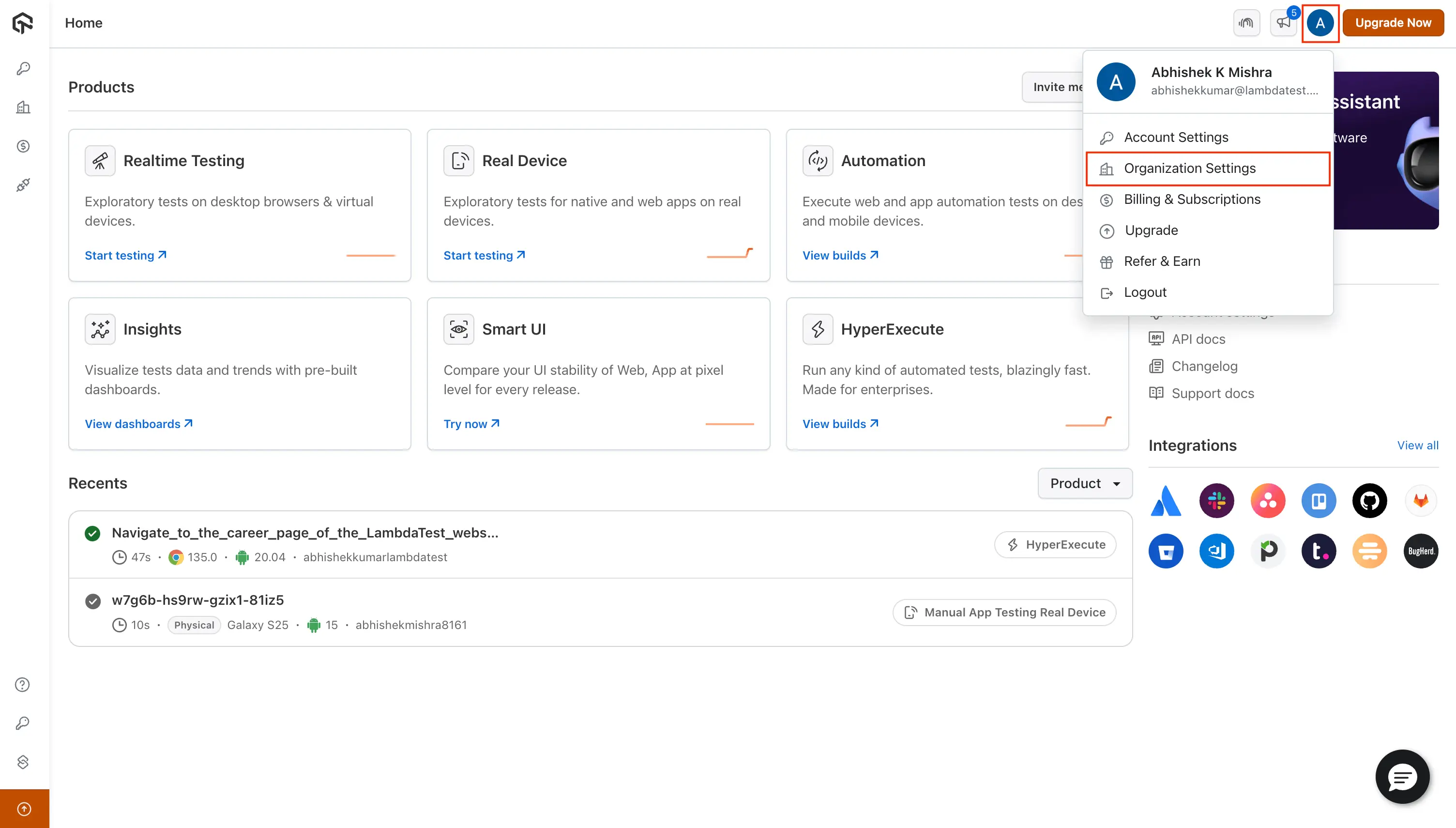The width and height of the screenshot is (1456, 828).
Task: Open the Trello integration icon
Action: point(1319,501)
